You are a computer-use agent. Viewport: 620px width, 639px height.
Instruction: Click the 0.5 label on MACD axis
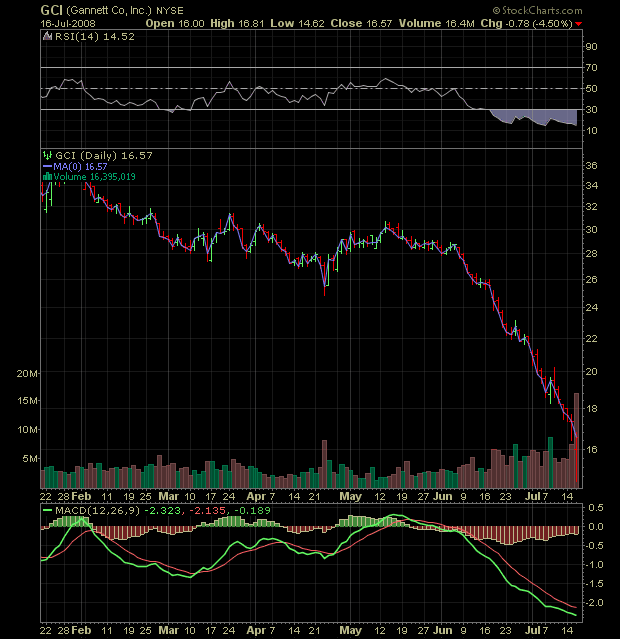(596, 508)
